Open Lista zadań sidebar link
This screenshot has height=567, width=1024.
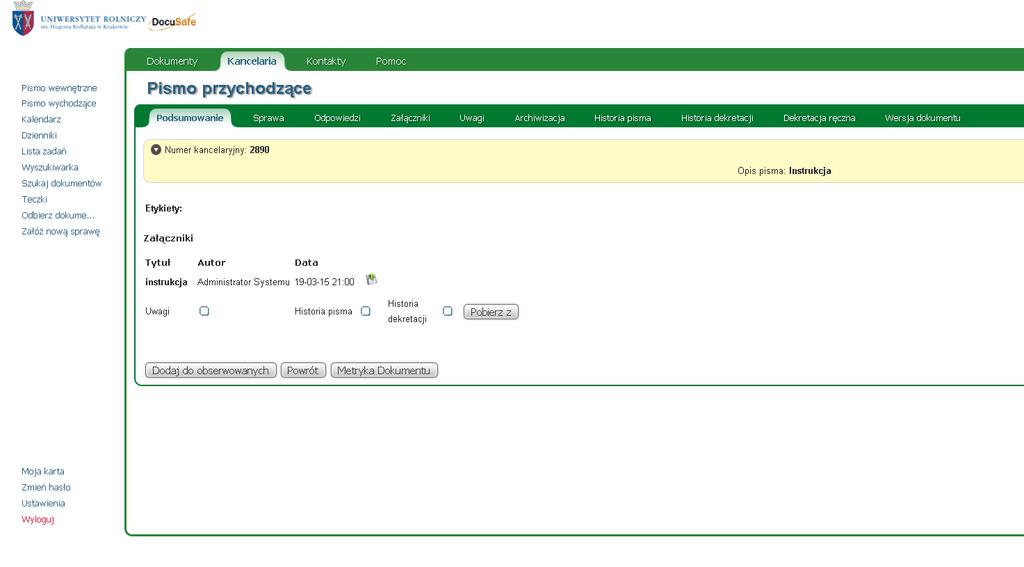click(x=44, y=152)
